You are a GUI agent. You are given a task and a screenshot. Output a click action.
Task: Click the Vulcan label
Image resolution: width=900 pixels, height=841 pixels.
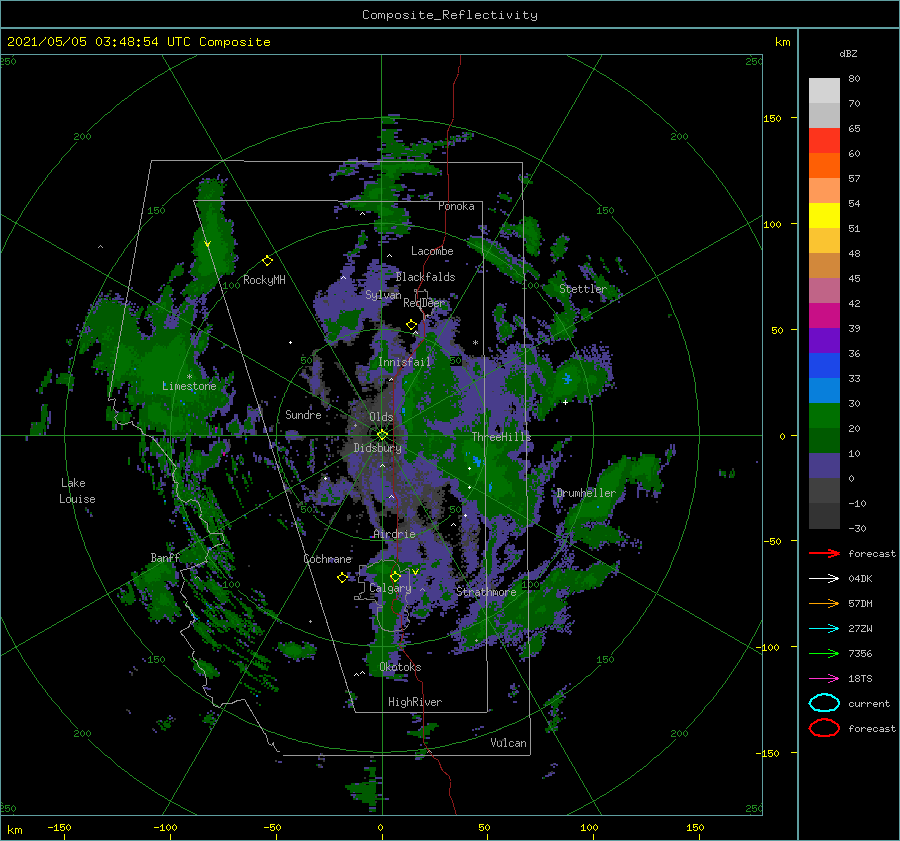(x=509, y=743)
